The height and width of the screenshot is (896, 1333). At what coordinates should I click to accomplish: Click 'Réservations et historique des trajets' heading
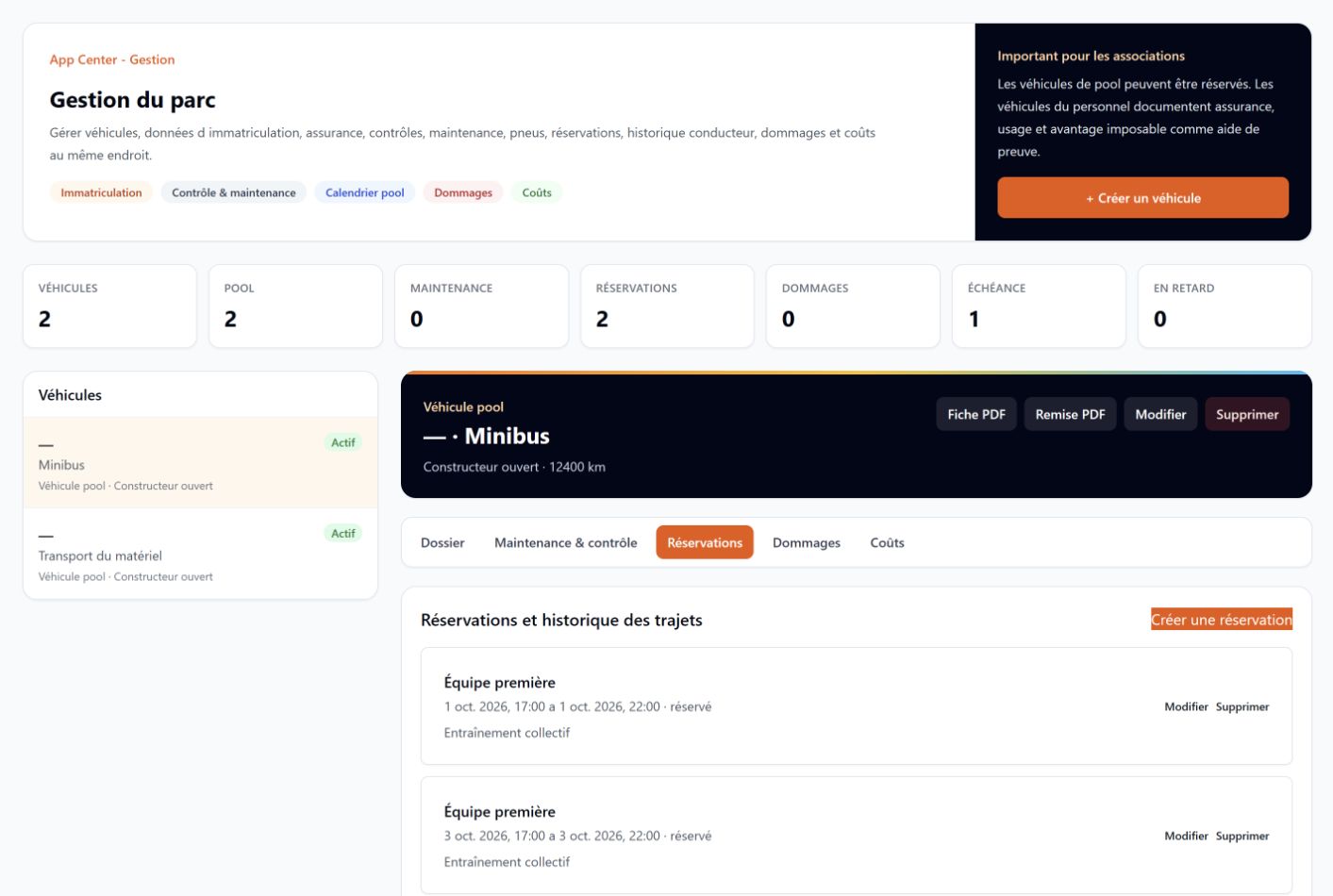point(561,620)
